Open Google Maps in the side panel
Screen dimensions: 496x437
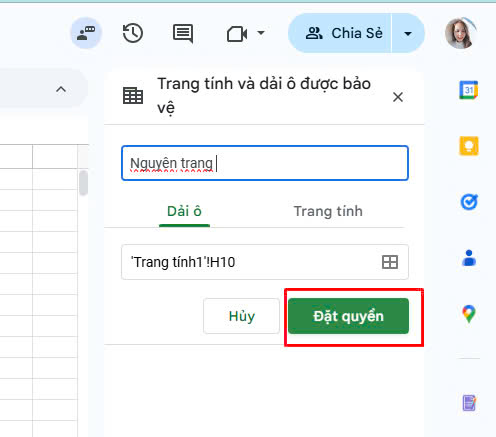click(x=469, y=314)
